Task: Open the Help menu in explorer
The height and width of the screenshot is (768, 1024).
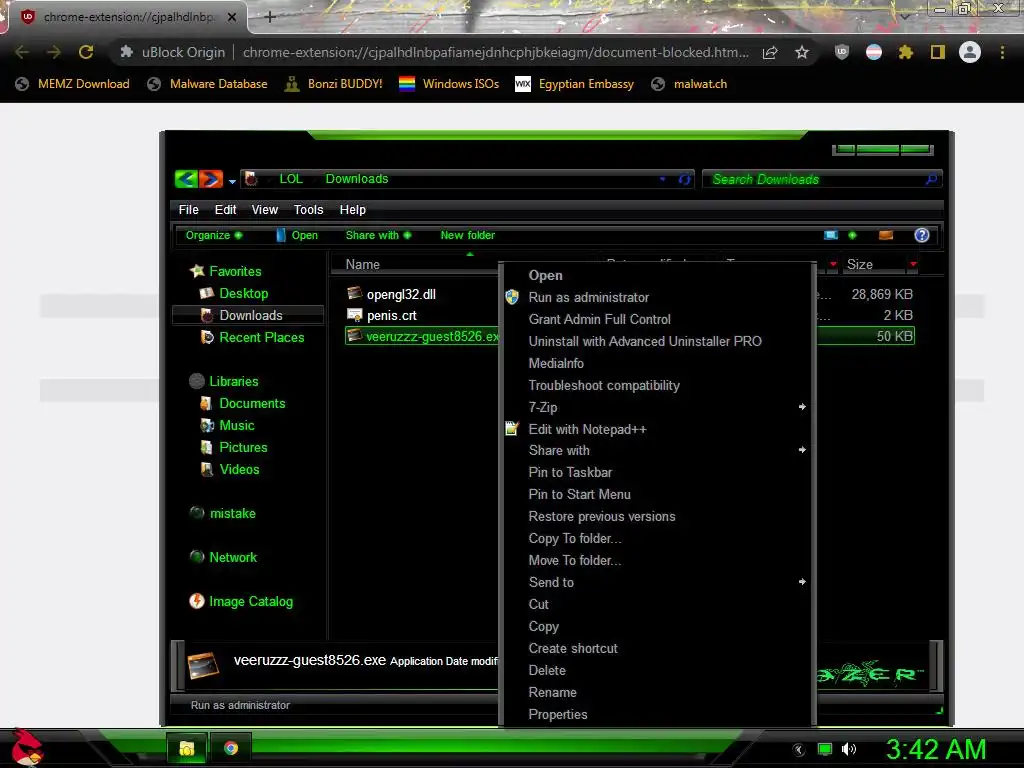Action: 353,210
